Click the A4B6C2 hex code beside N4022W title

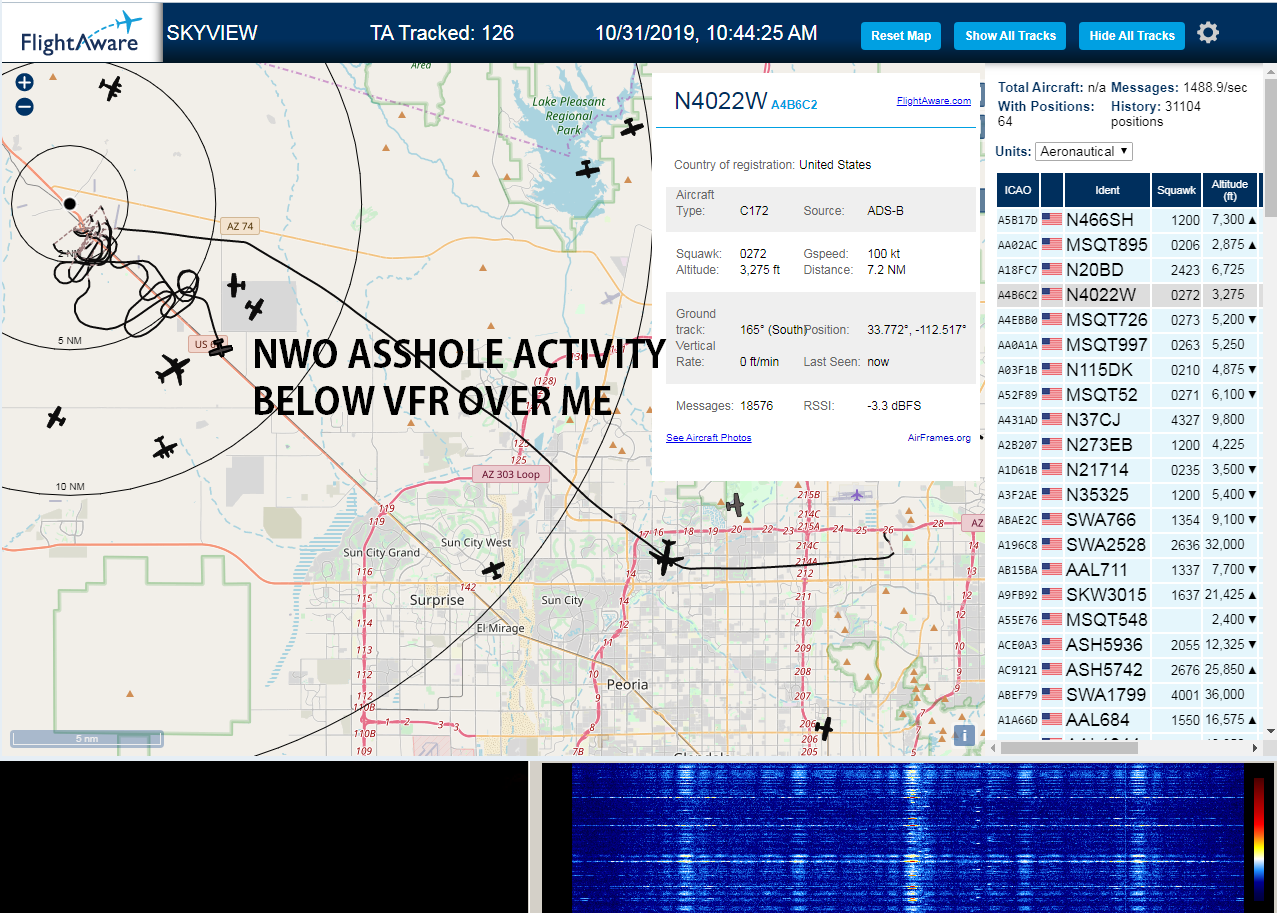[x=794, y=104]
